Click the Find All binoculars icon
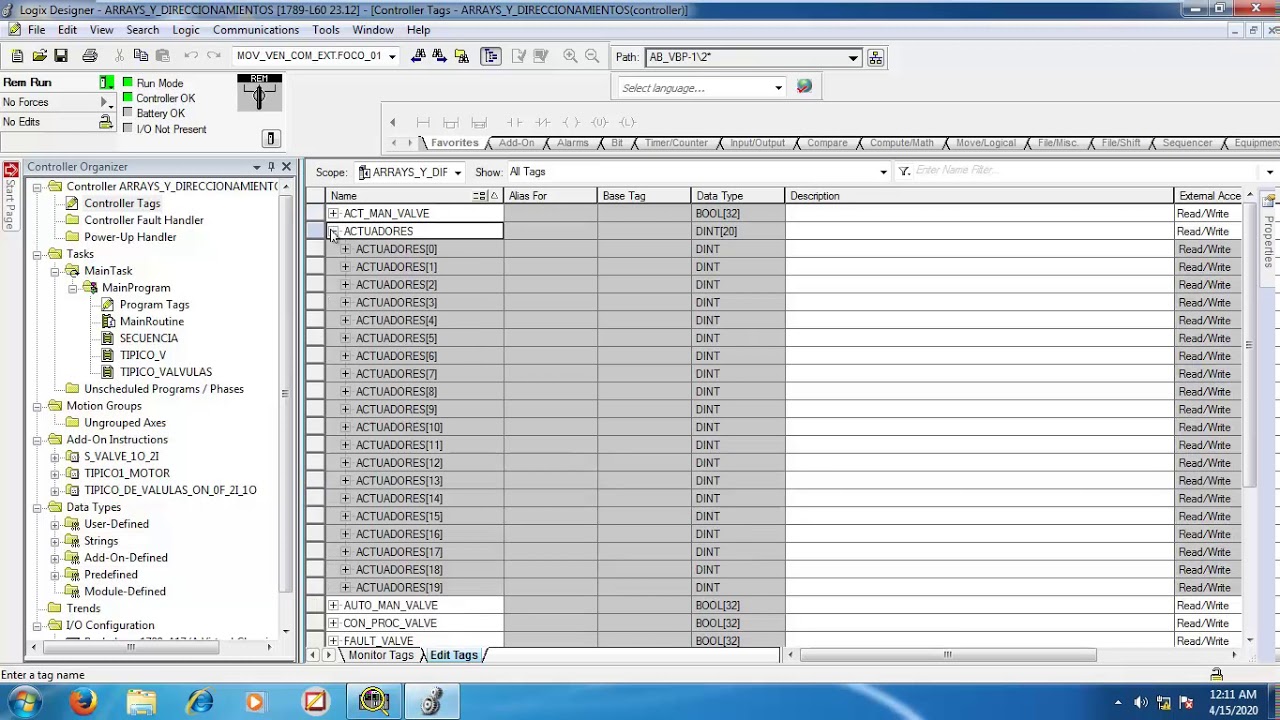This screenshot has width=1280, height=720. coord(462,56)
